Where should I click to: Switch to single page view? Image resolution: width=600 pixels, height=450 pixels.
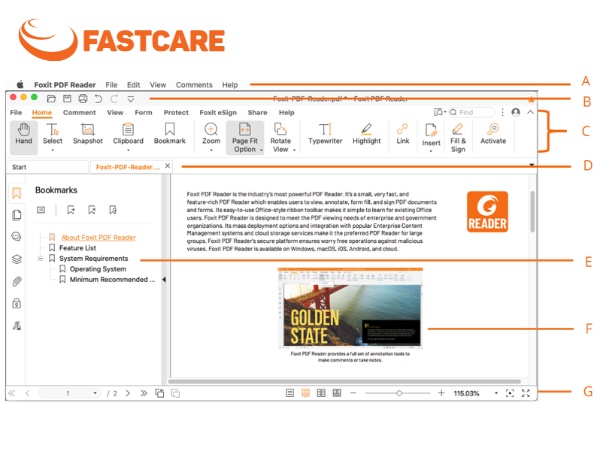point(290,393)
